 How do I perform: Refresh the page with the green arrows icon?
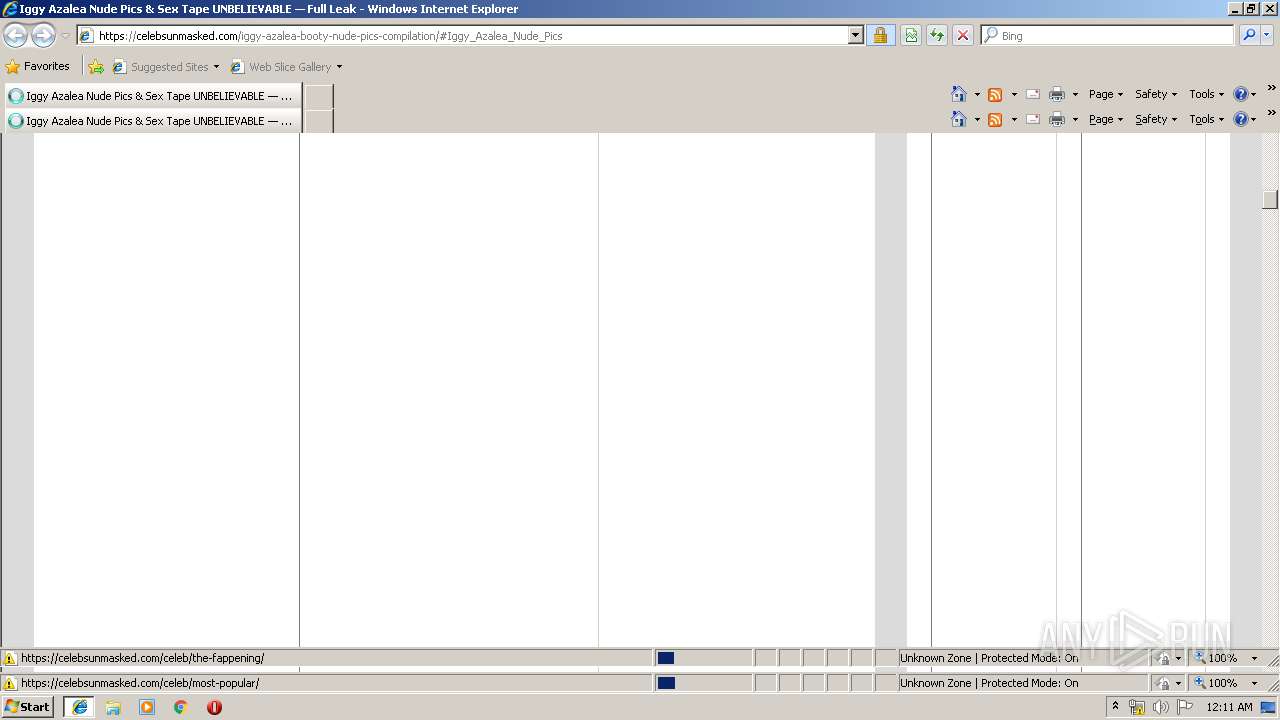coord(937,36)
